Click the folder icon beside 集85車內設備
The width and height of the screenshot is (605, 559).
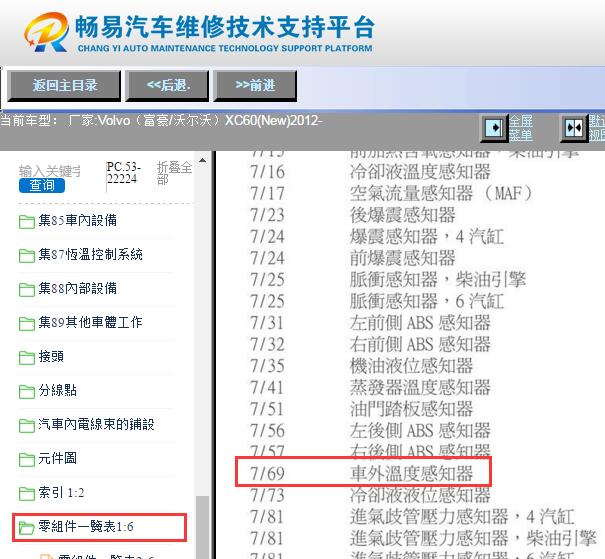(27, 222)
